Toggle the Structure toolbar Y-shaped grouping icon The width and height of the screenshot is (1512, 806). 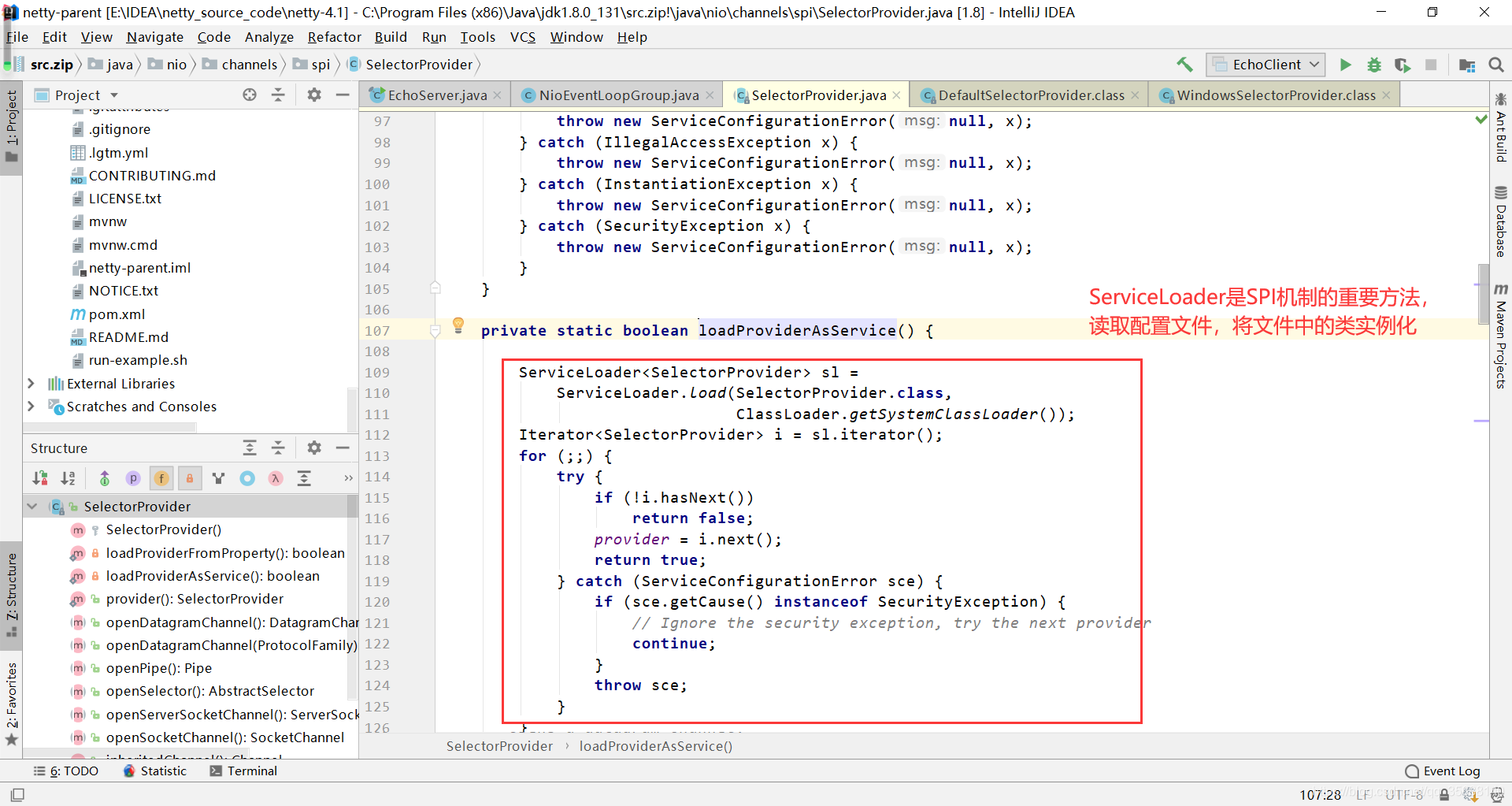tap(219, 477)
